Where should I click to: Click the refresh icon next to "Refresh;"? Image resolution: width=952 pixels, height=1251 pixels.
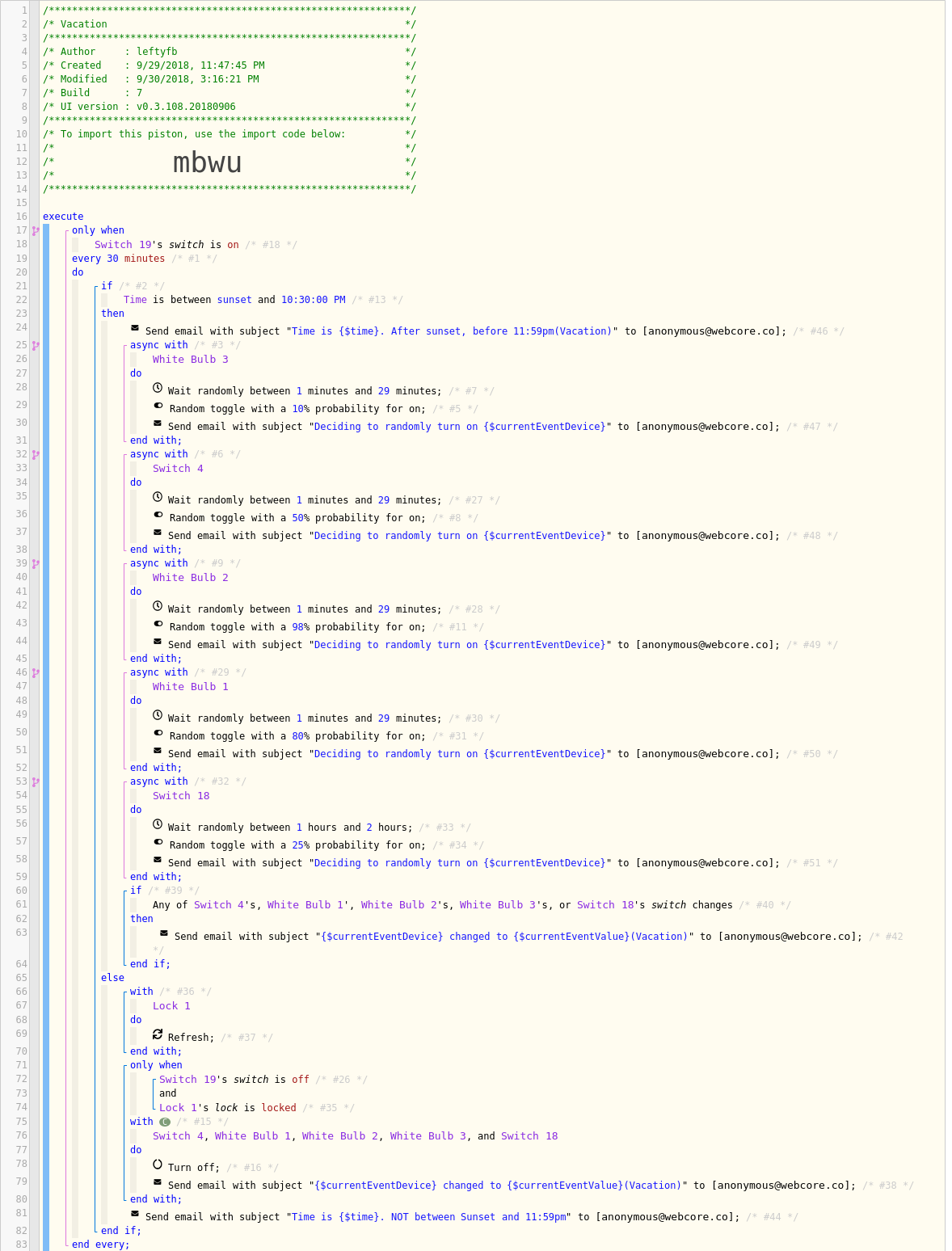pos(158,1034)
